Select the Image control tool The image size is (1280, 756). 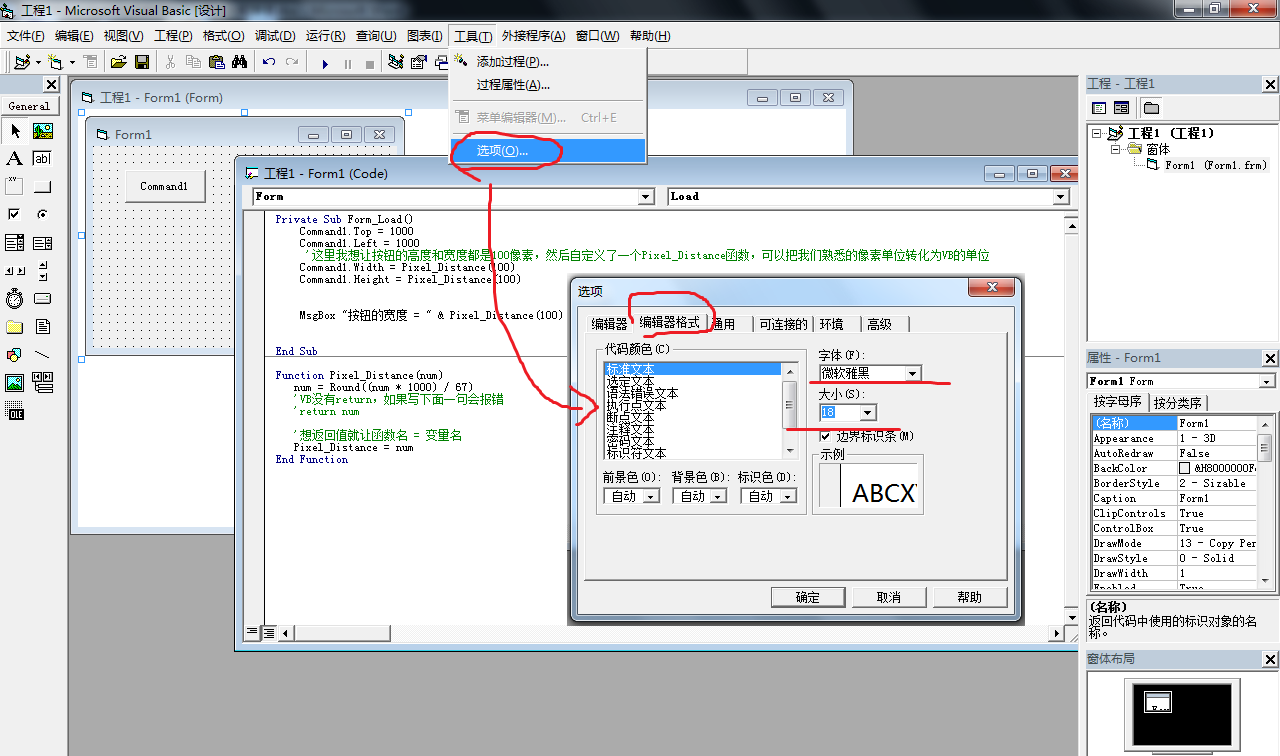coord(15,383)
